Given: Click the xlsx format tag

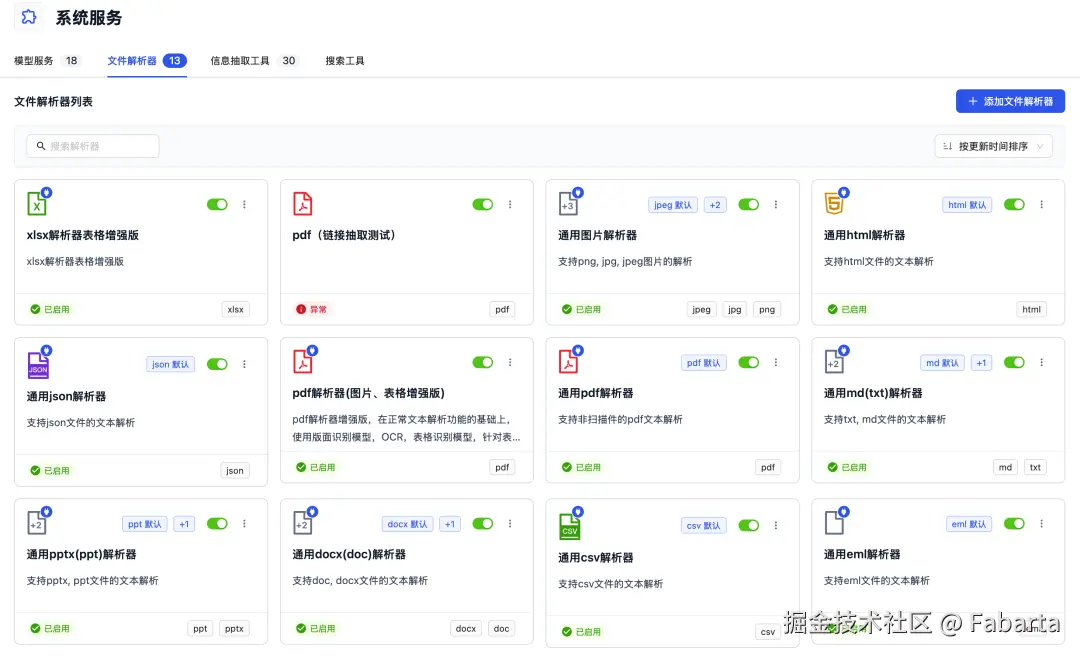Looking at the screenshot, I should tap(236, 309).
